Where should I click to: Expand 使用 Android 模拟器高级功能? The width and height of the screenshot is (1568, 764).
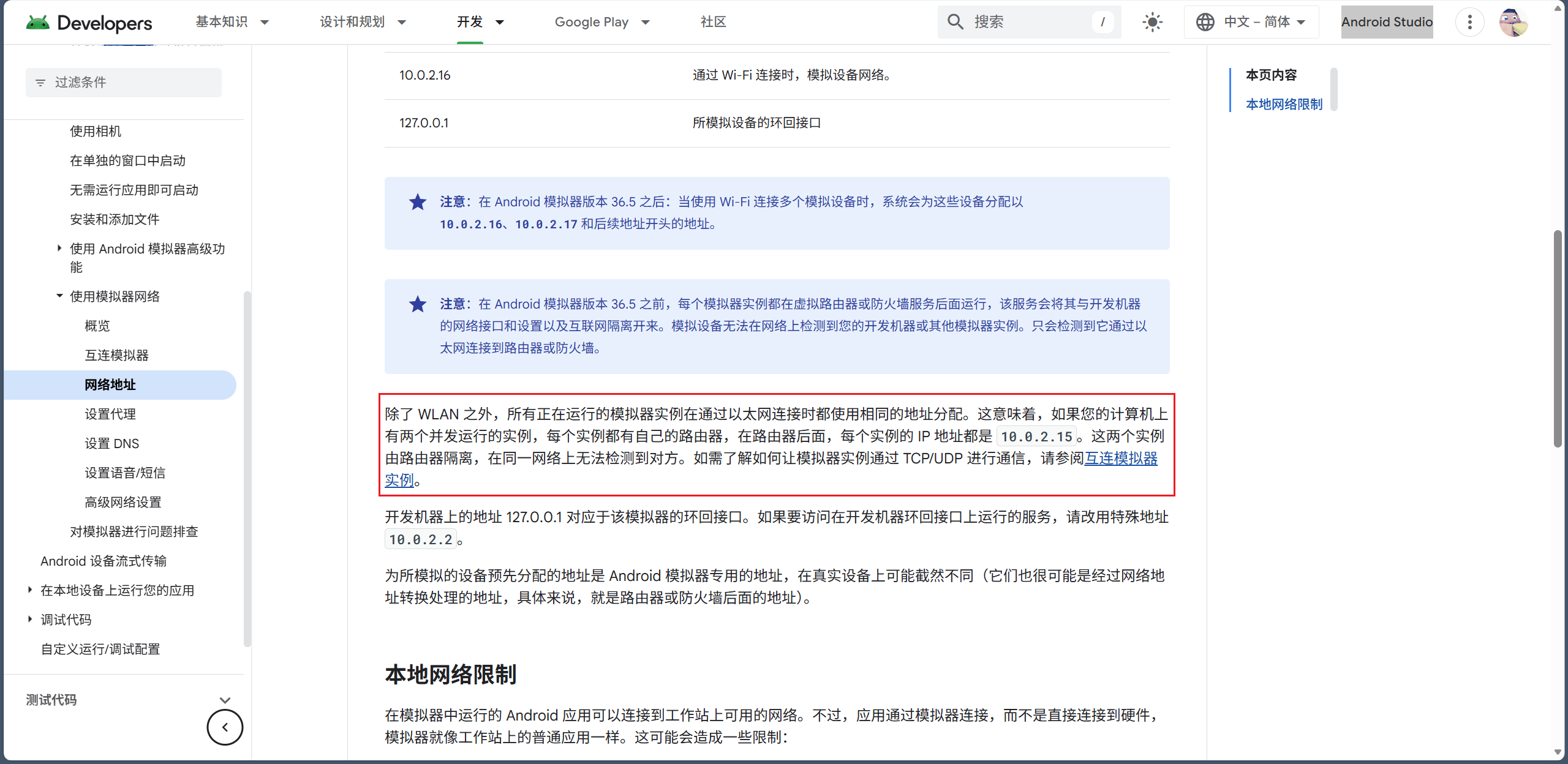[59, 249]
